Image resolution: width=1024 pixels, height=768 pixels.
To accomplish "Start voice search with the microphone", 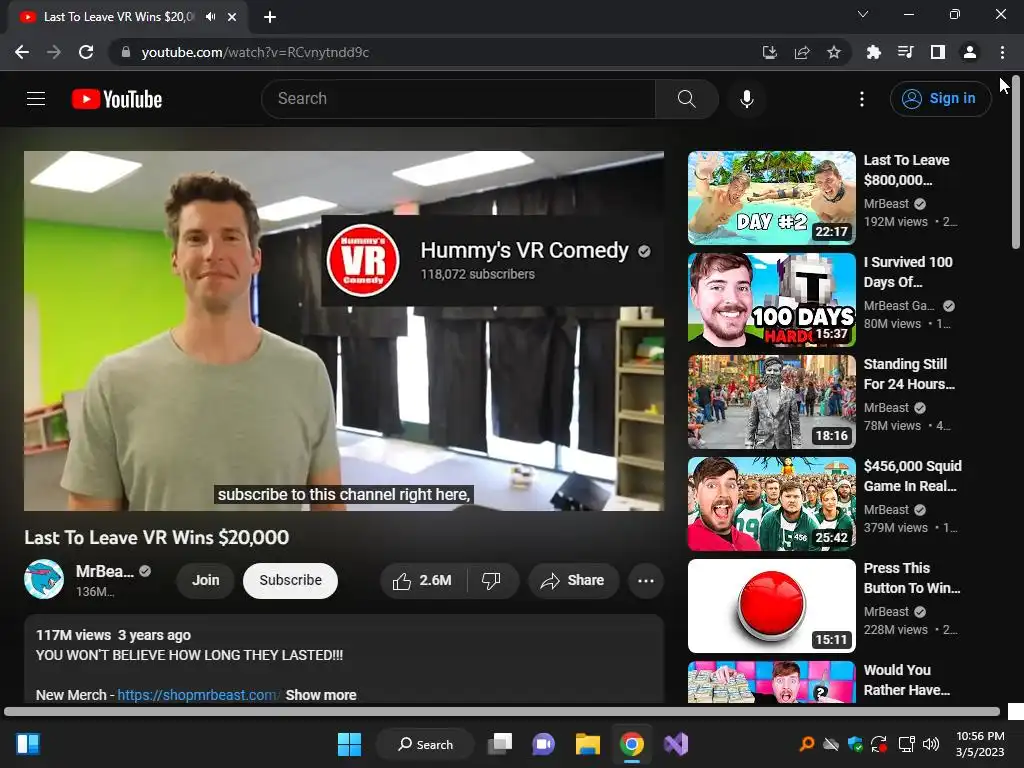I will point(746,99).
